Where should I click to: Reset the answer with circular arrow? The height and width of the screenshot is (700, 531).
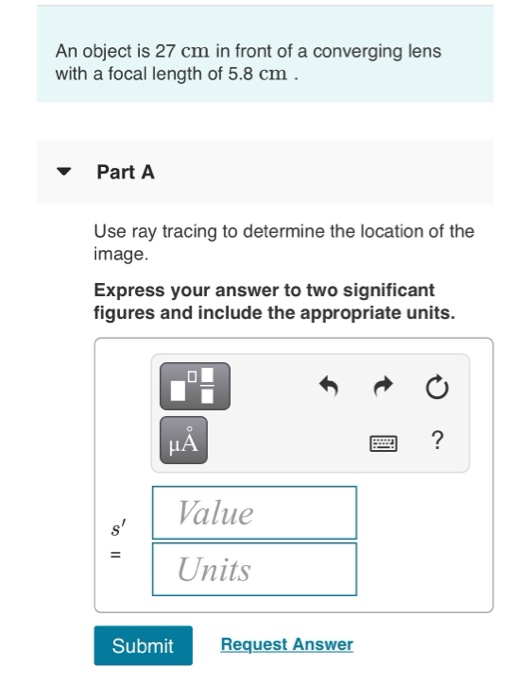click(x=437, y=387)
